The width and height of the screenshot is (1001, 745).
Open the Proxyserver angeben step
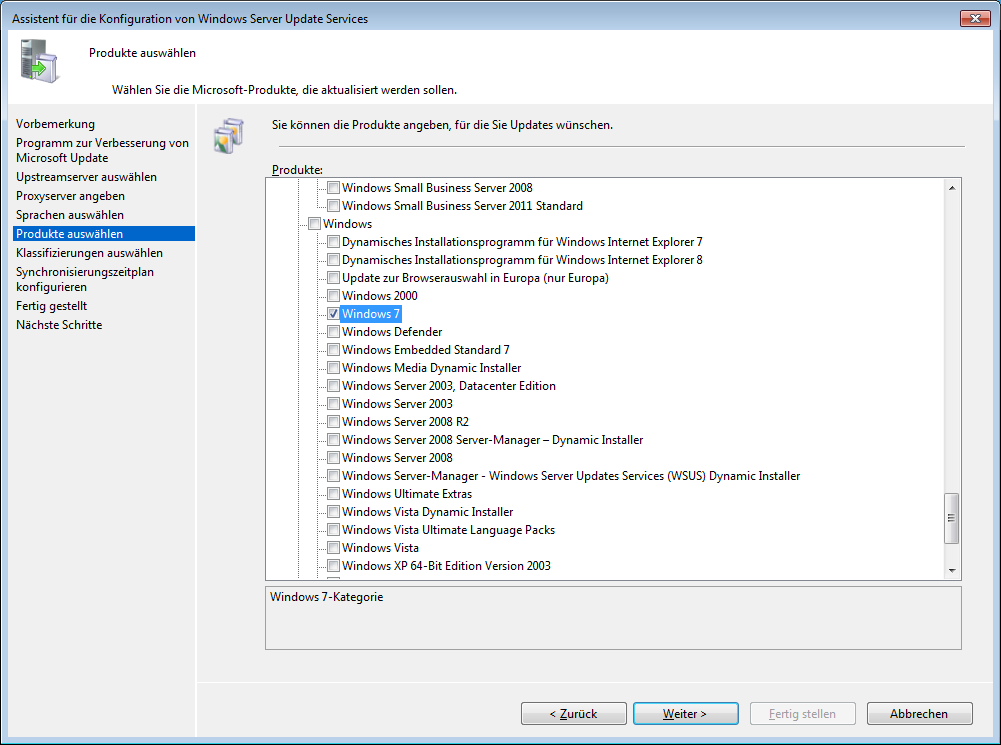tap(70, 196)
